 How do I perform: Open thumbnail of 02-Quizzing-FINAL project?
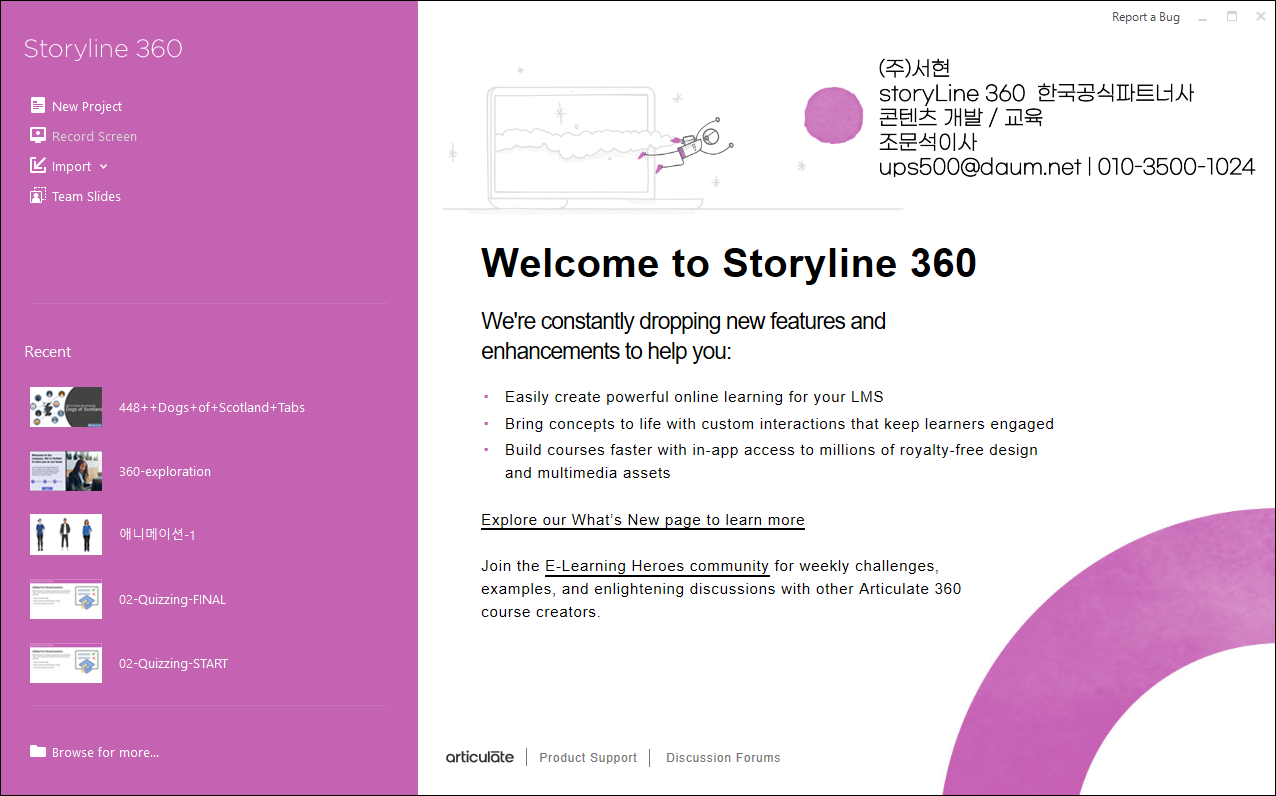click(66, 599)
